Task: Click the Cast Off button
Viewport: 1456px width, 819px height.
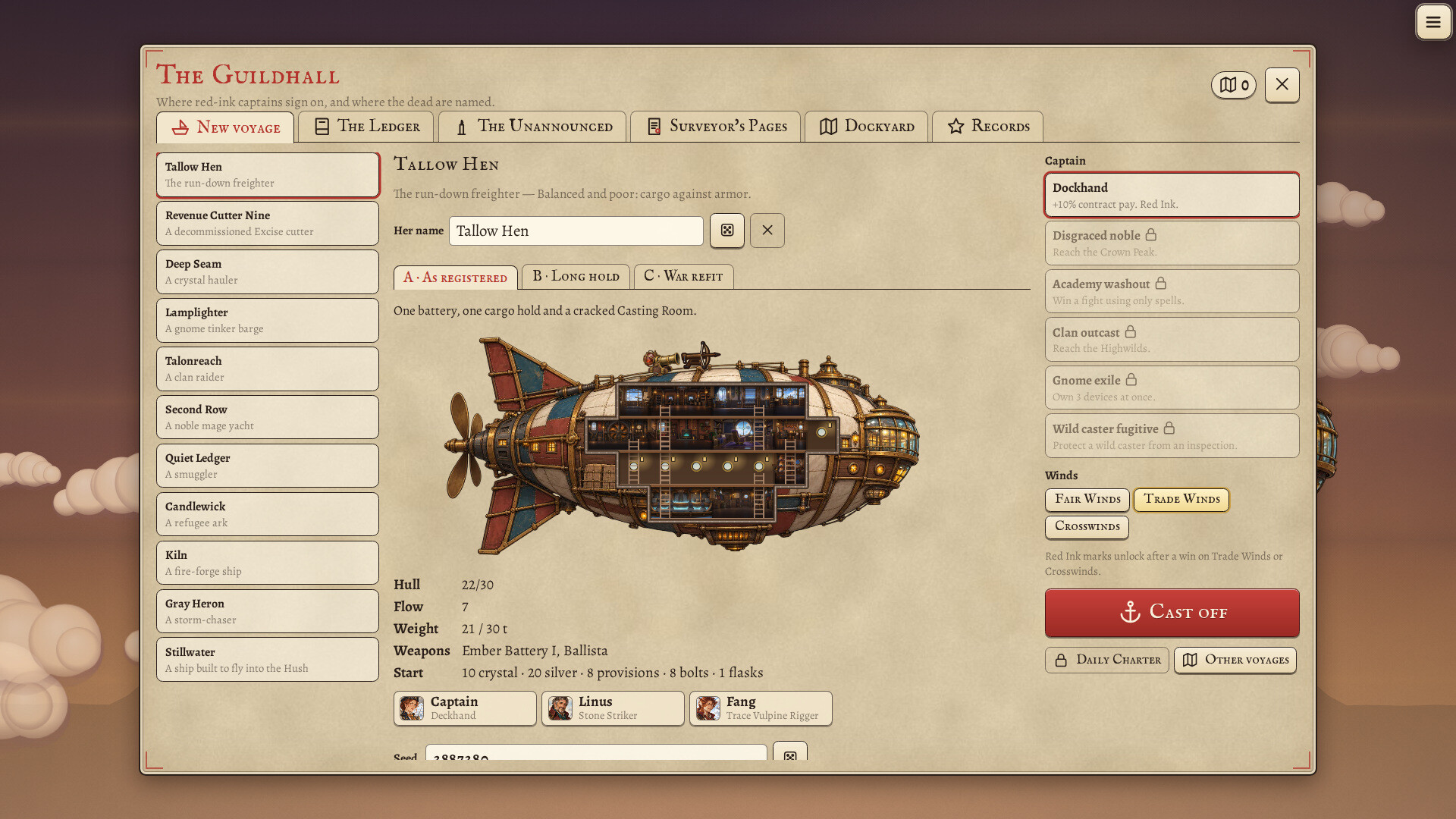Action: pos(1172,612)
